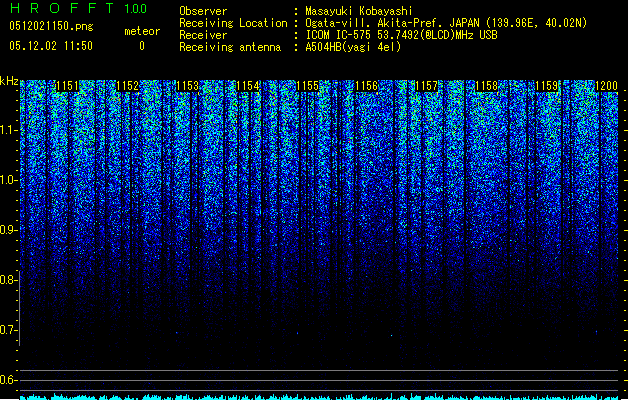Click the cyan signal level strip at bottom
Viewport: 629px width, 400px height.
coord(319,397)
